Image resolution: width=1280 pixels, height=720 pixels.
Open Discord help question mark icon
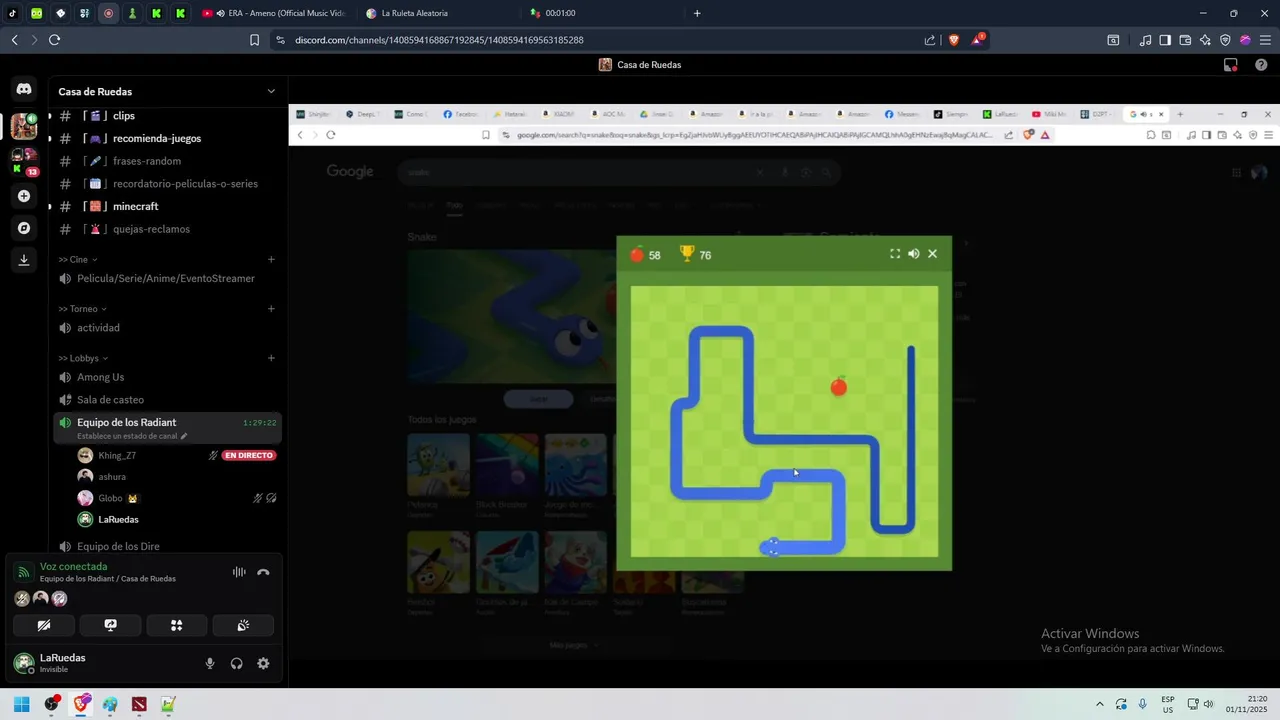pyautogui.click(x=1261, y=65)
